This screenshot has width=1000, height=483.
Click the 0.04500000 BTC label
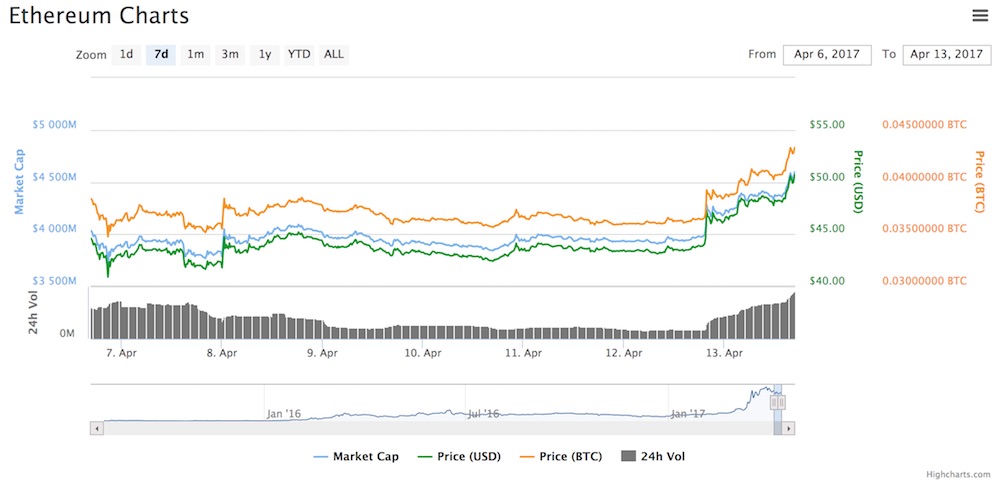click(x=925, y=124)
